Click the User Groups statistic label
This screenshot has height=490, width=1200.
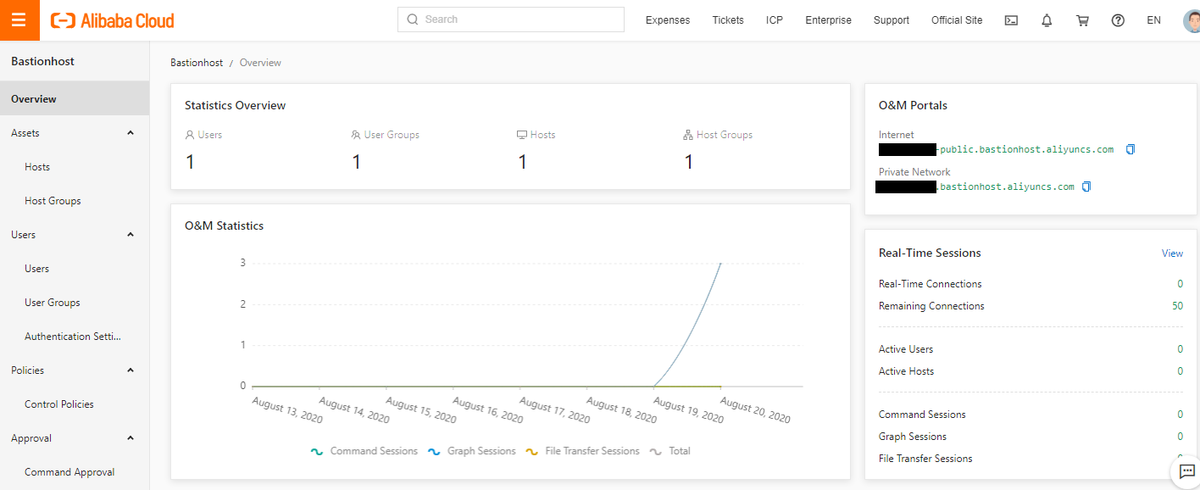coord(391,135)
